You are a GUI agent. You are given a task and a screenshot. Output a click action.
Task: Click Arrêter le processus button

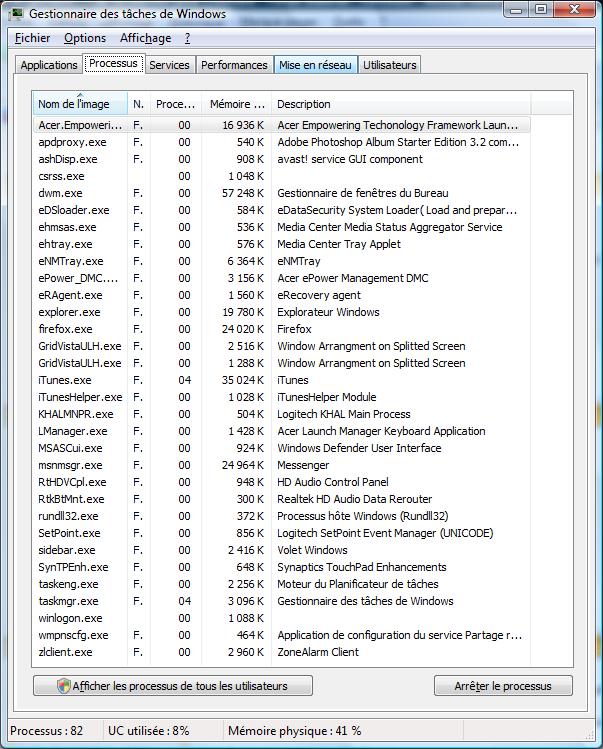(x=503, y=686)
